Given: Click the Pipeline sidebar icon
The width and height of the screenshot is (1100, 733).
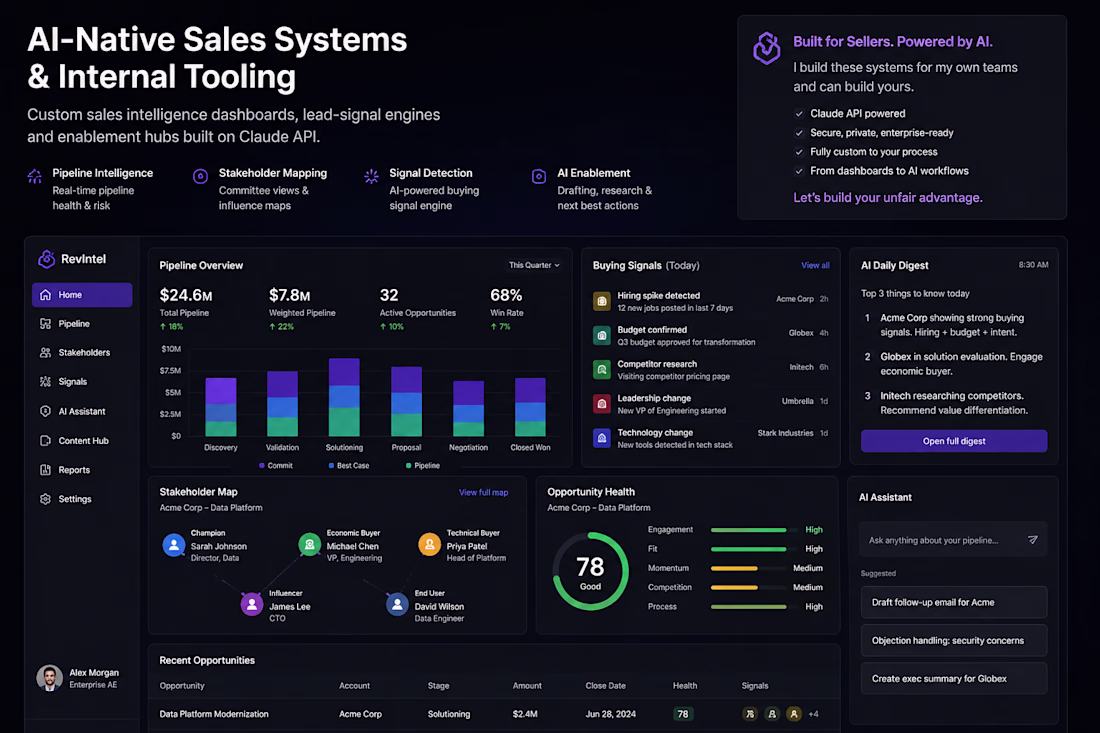Looking at the screenshot, I should [46, 323].
